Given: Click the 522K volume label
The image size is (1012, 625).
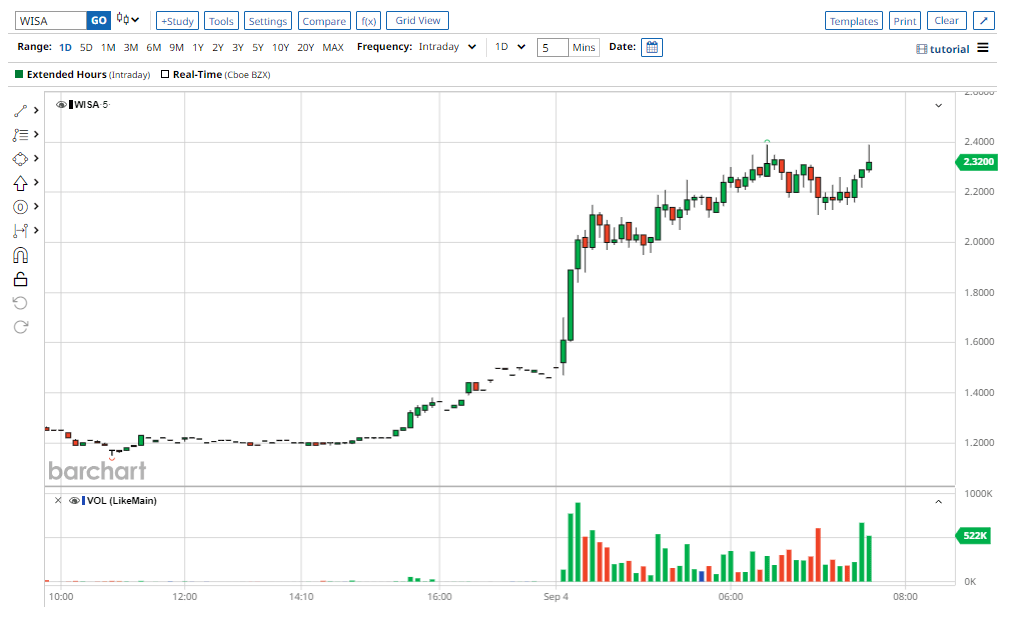Looking at the screenshot, I should click(974, 535).
